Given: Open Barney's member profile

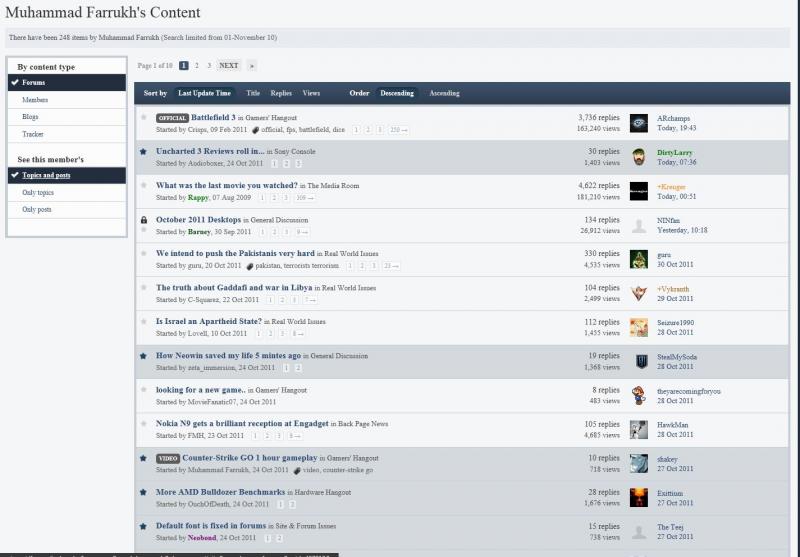Looking at the screenshot, I should point(199,232).
